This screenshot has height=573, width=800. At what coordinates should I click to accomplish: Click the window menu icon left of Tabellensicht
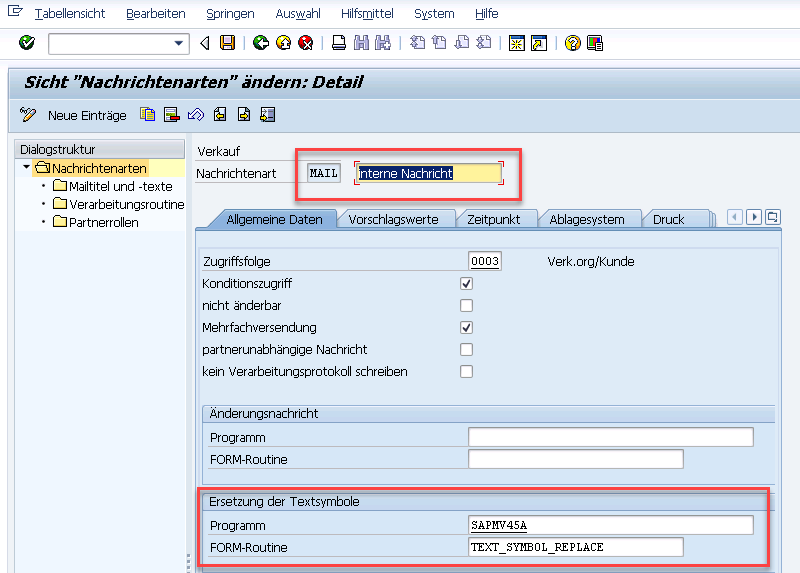(15, 11)
